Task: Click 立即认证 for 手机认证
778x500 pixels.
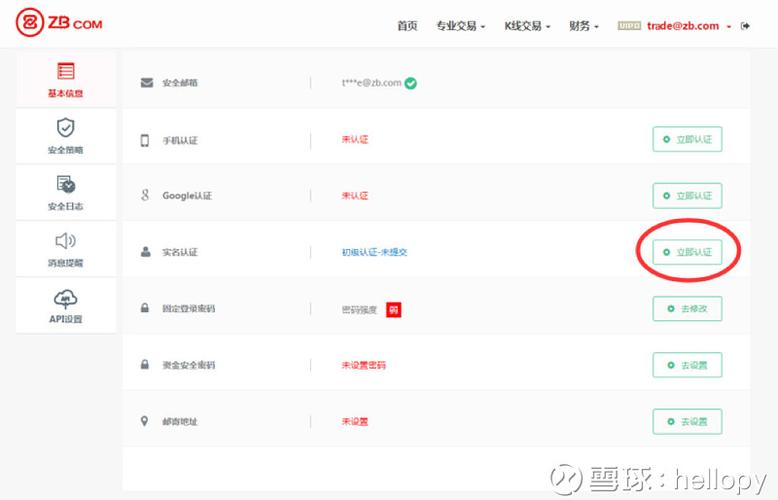Action: [687, 140]
